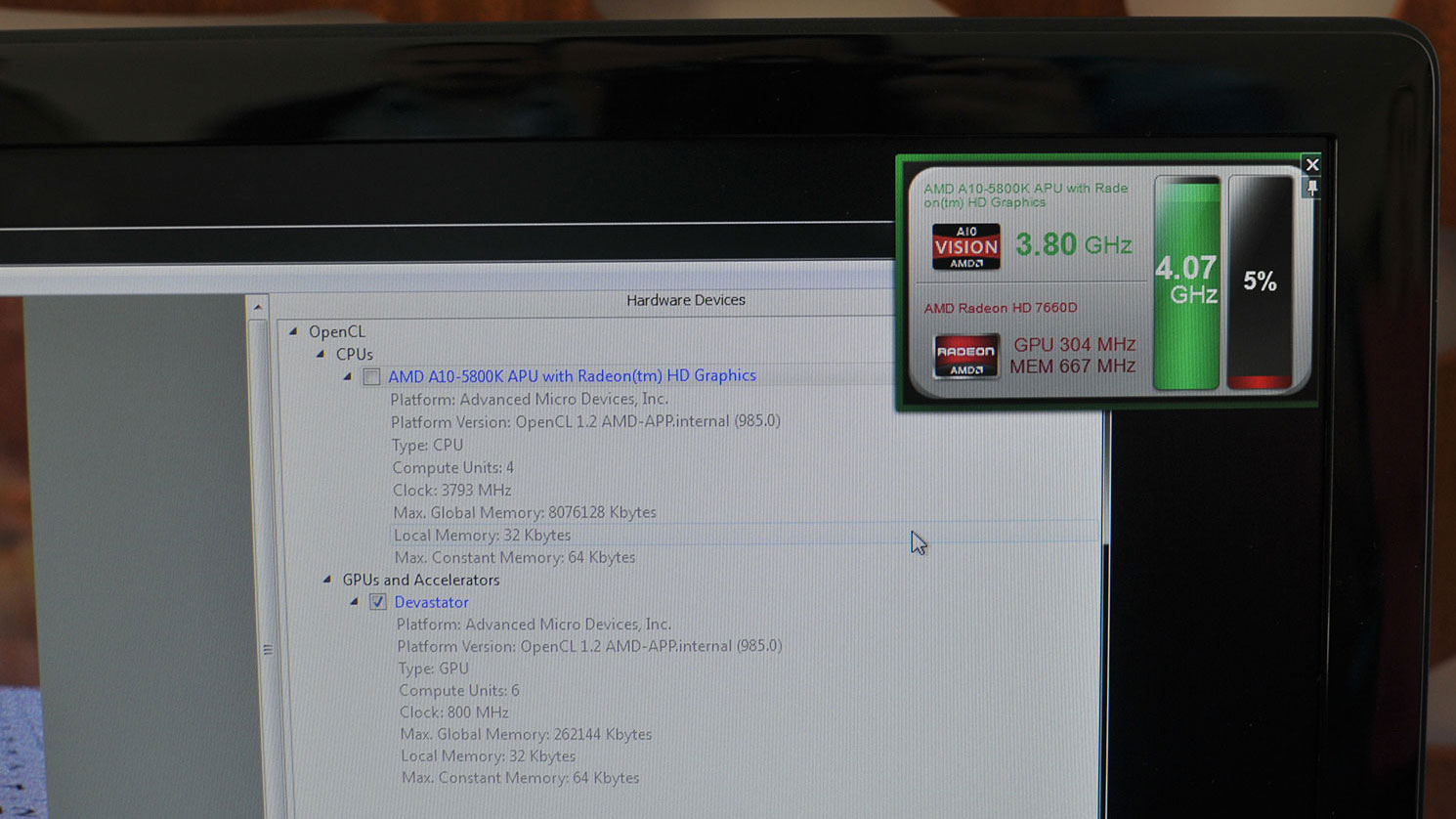Click the 'Compute Units: 6' row
Image resolution: width=1456 pixels, height=819 pixels.
point(459,690)
